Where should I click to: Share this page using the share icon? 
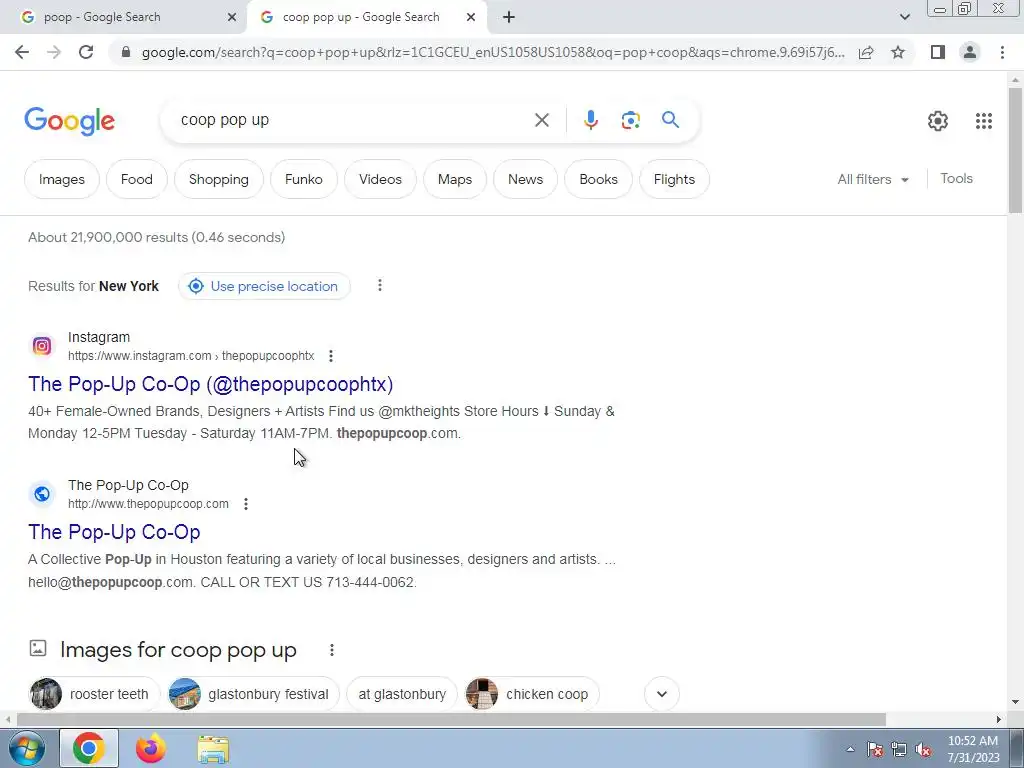[x=866, y=52]
